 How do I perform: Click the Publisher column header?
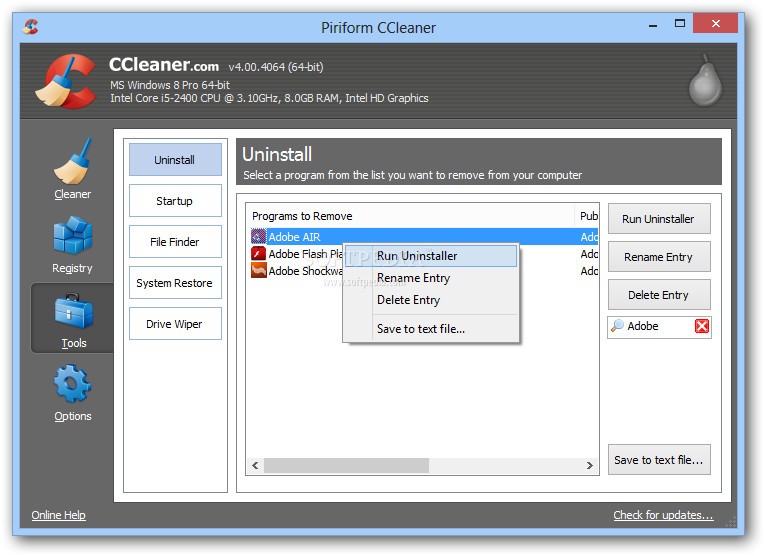pyautogui.click(x=587, y=216)
